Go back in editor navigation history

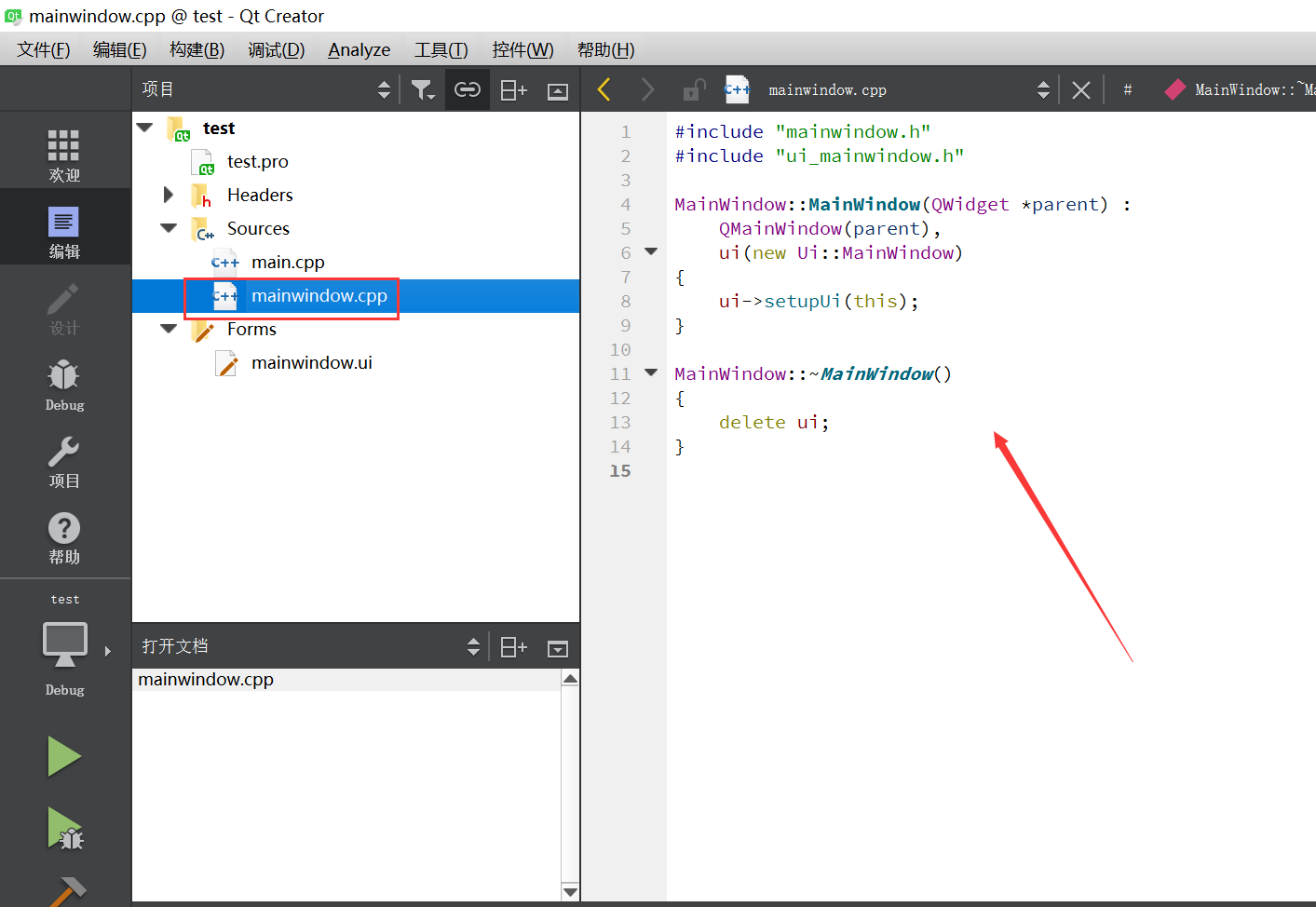[604, 89]
